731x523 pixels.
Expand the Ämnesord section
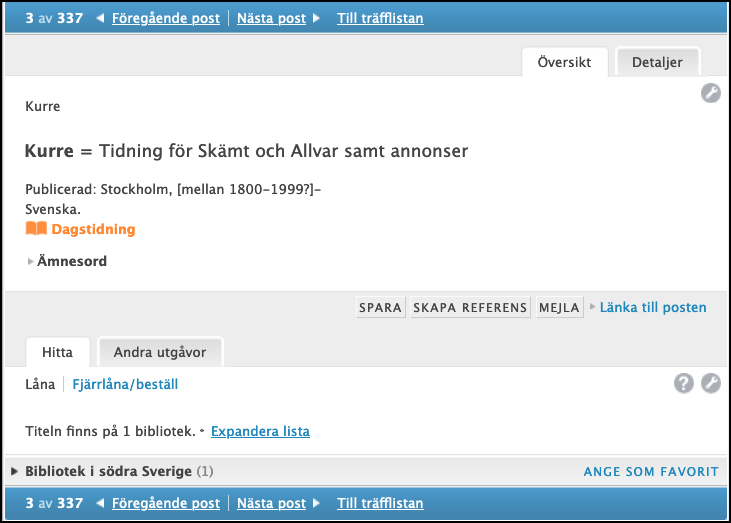[67, 261]
